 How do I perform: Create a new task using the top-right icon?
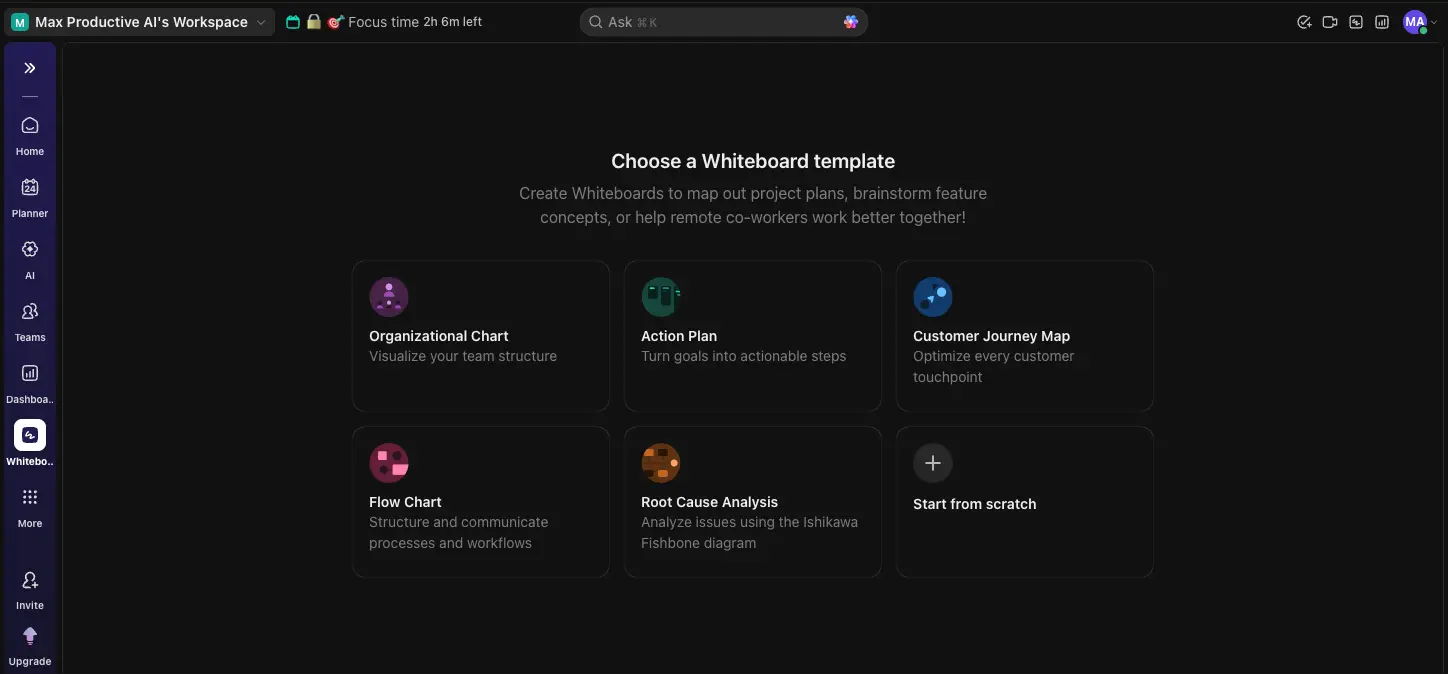[x=1303, y=21]
